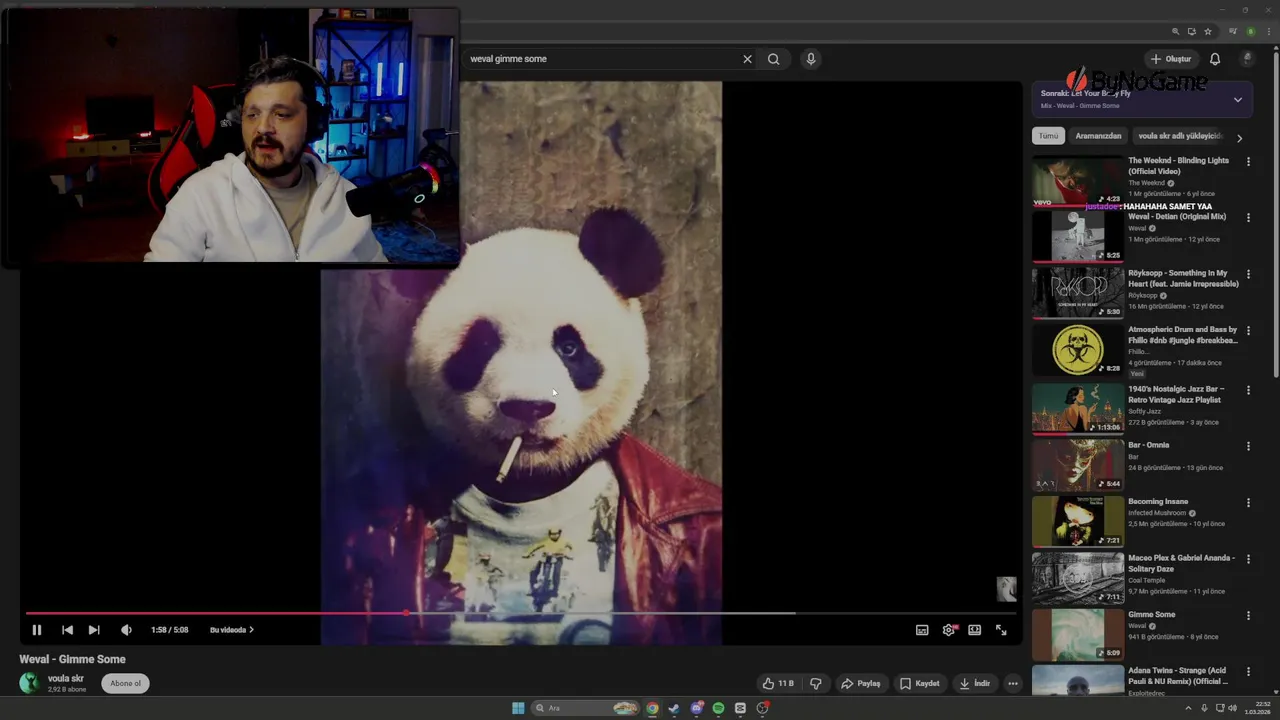Open options for Röyksopp video
1280x720 pixels.
1248,274
